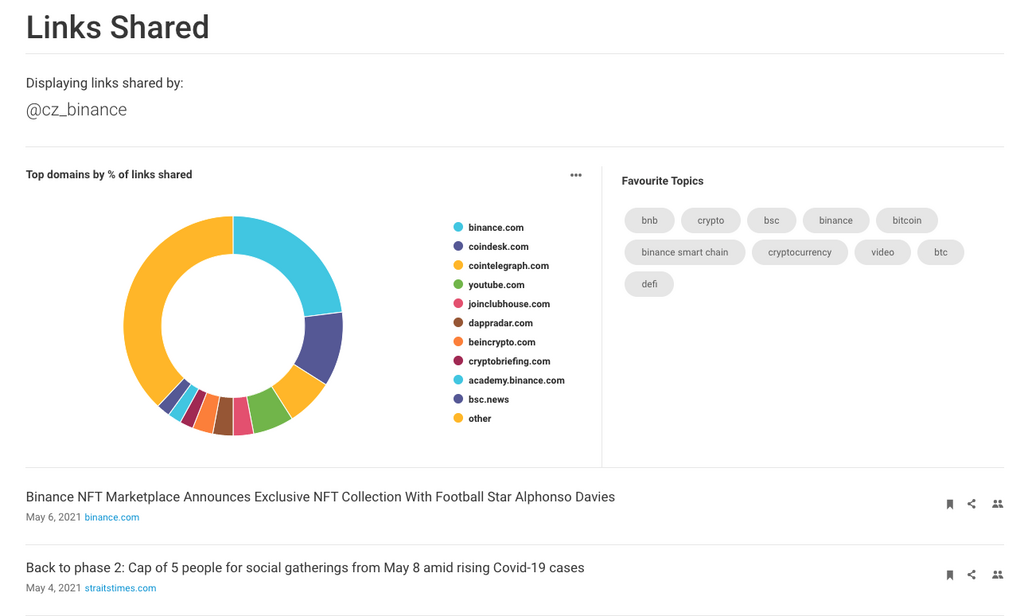The image size is (1024, 616).
Task: Share the Alphonso Davies NFT article
Action: [x=972, y=504]
